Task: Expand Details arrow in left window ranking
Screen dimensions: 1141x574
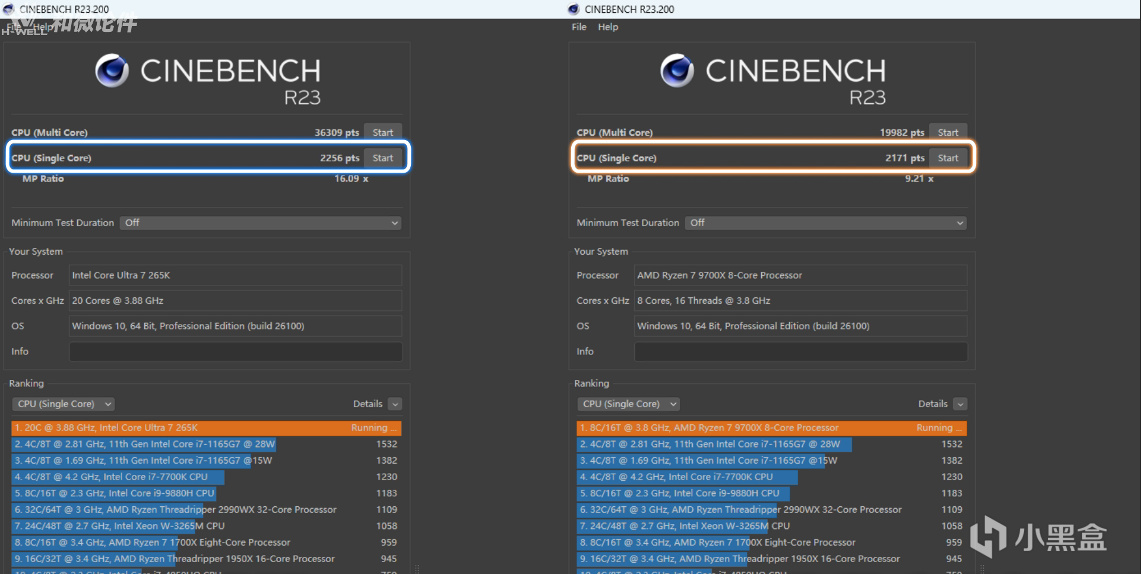Action: [394, 404]
